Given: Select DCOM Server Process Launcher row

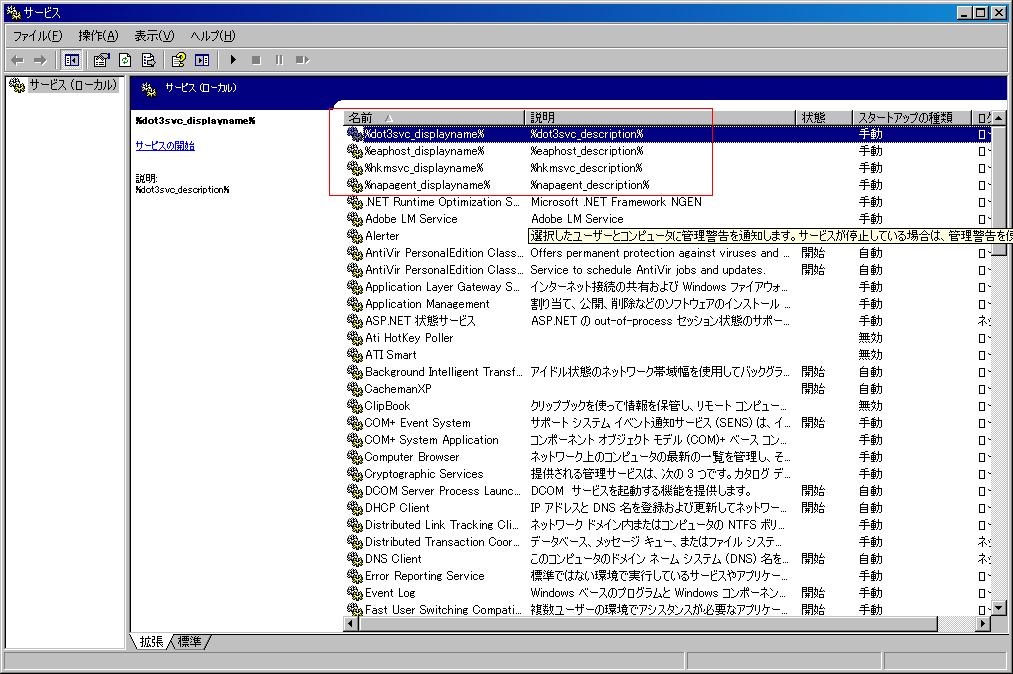Looking at the screenshot, I should click(667, 491).
